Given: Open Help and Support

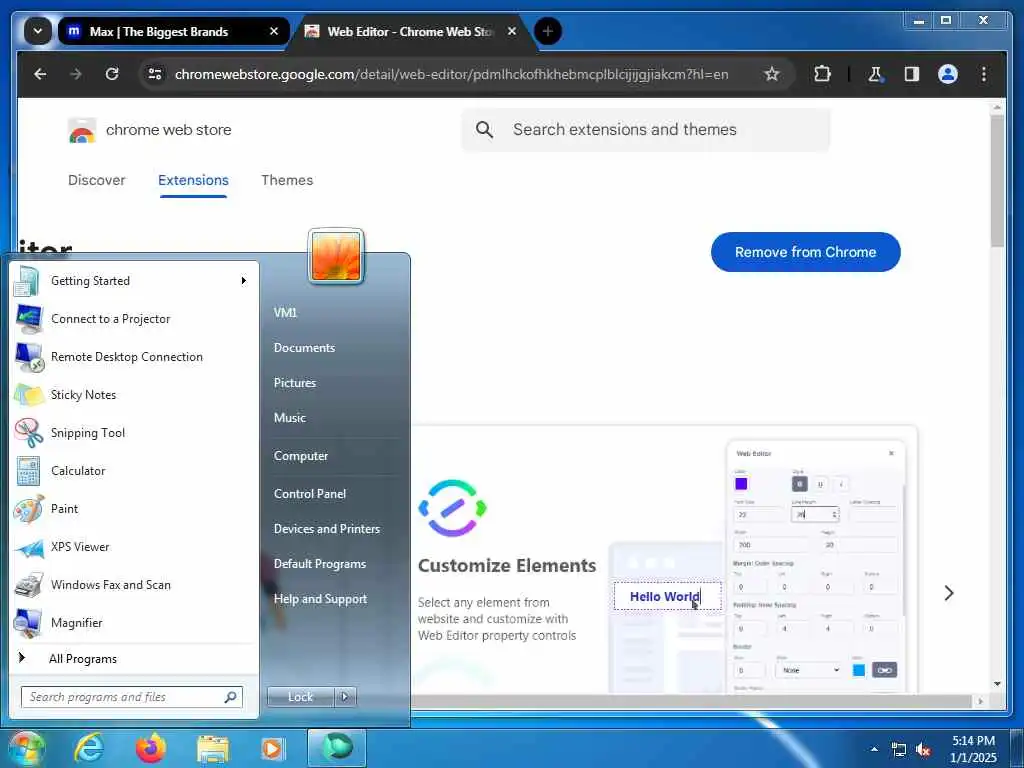Looking at the screenshot, I should tap(320, 599).
